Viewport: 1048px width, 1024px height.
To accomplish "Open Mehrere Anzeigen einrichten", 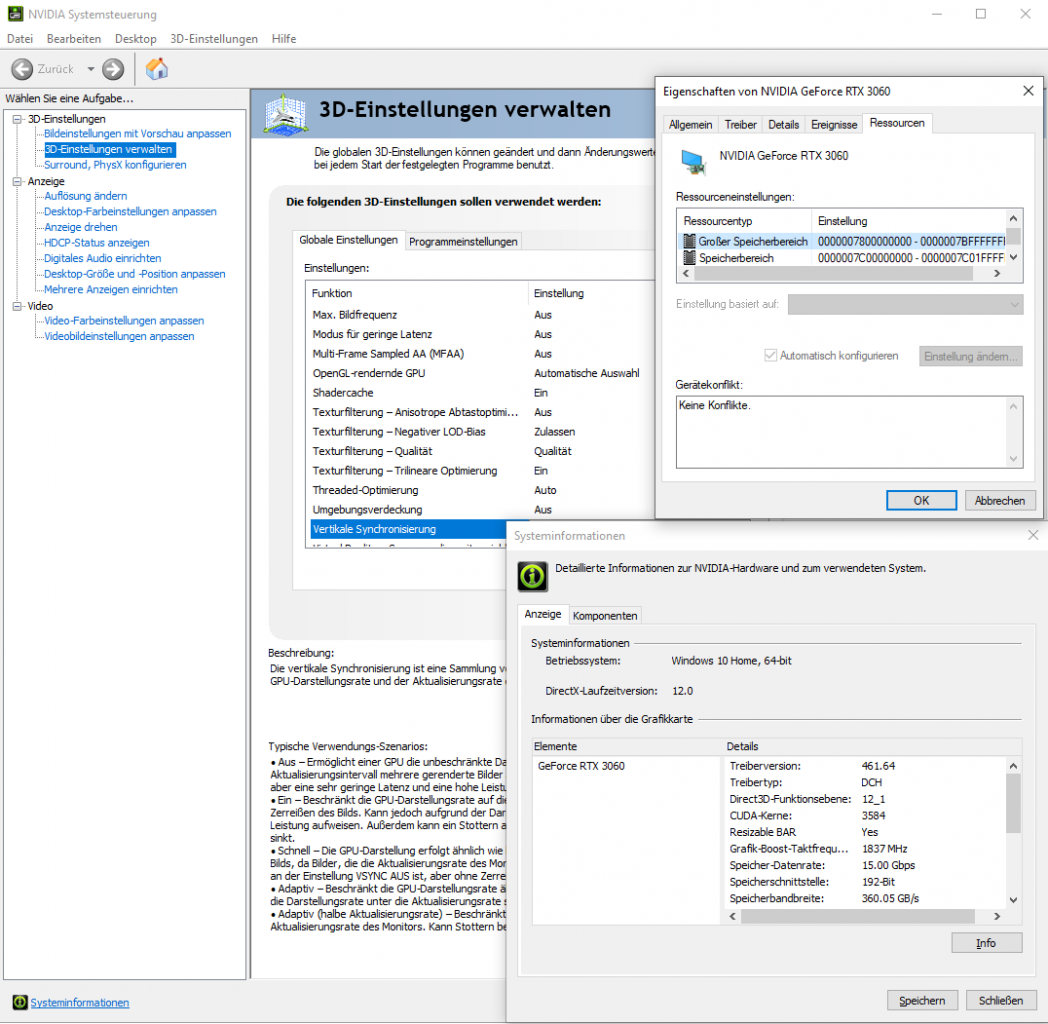I will (x=111, y=289).
